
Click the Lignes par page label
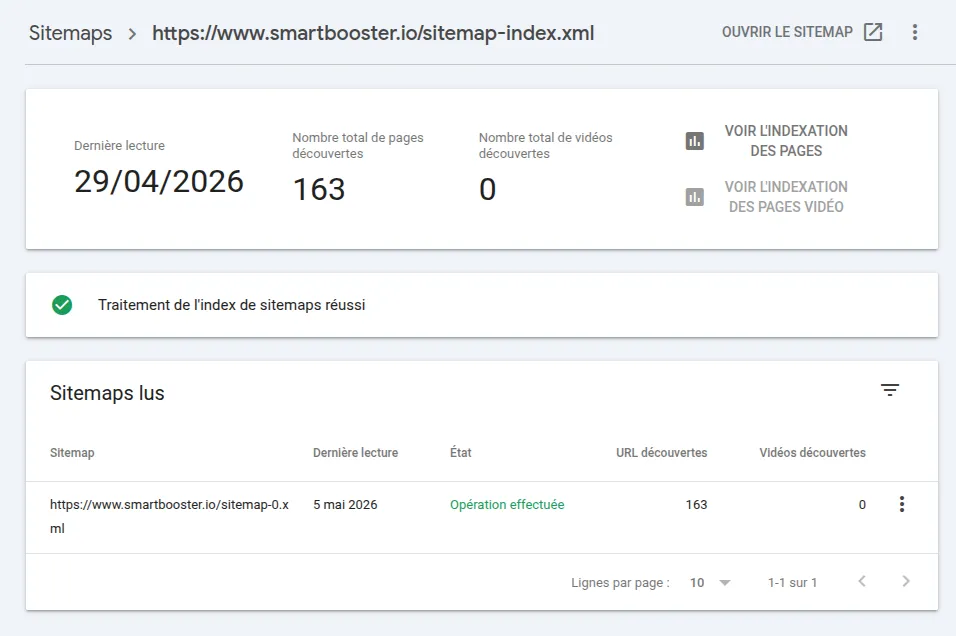tap(620, 582)
